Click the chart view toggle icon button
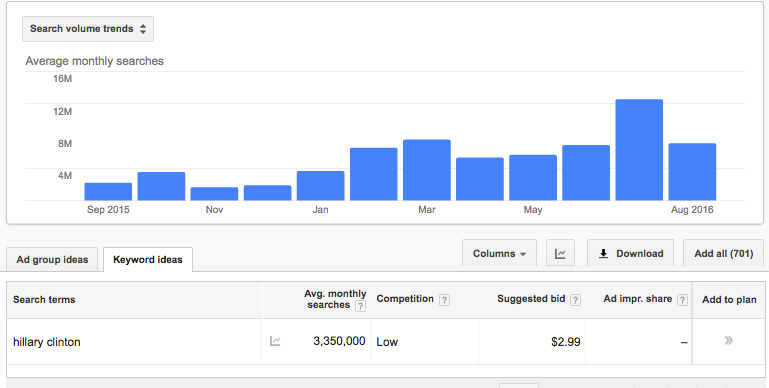Screen dimensions: 769x388 [x=560, y=253]
